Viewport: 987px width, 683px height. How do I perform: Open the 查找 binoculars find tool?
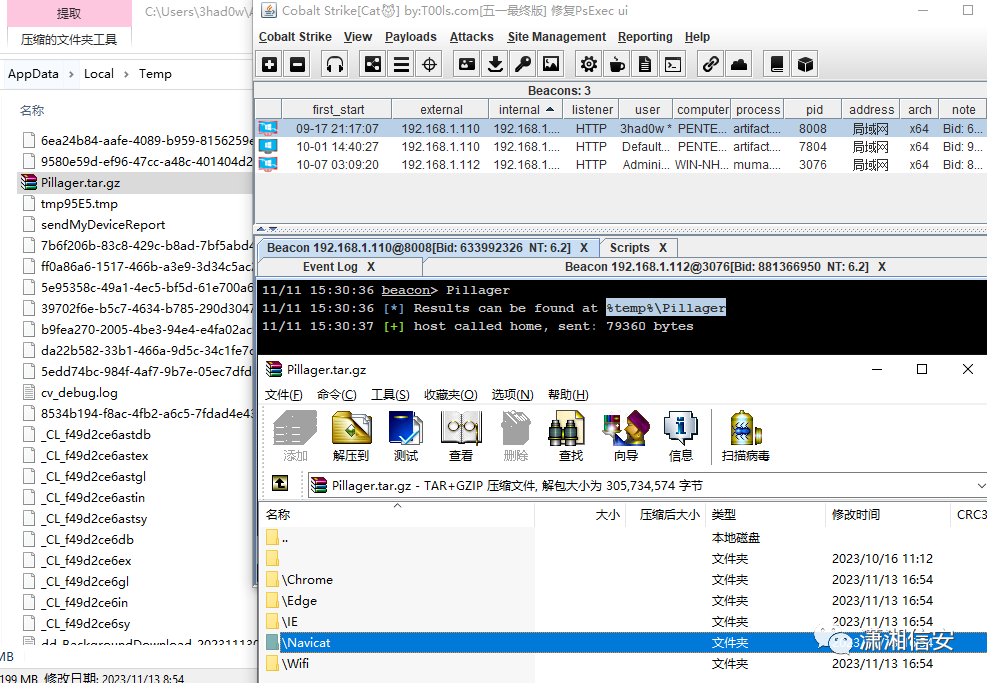(x=570, y=436)
